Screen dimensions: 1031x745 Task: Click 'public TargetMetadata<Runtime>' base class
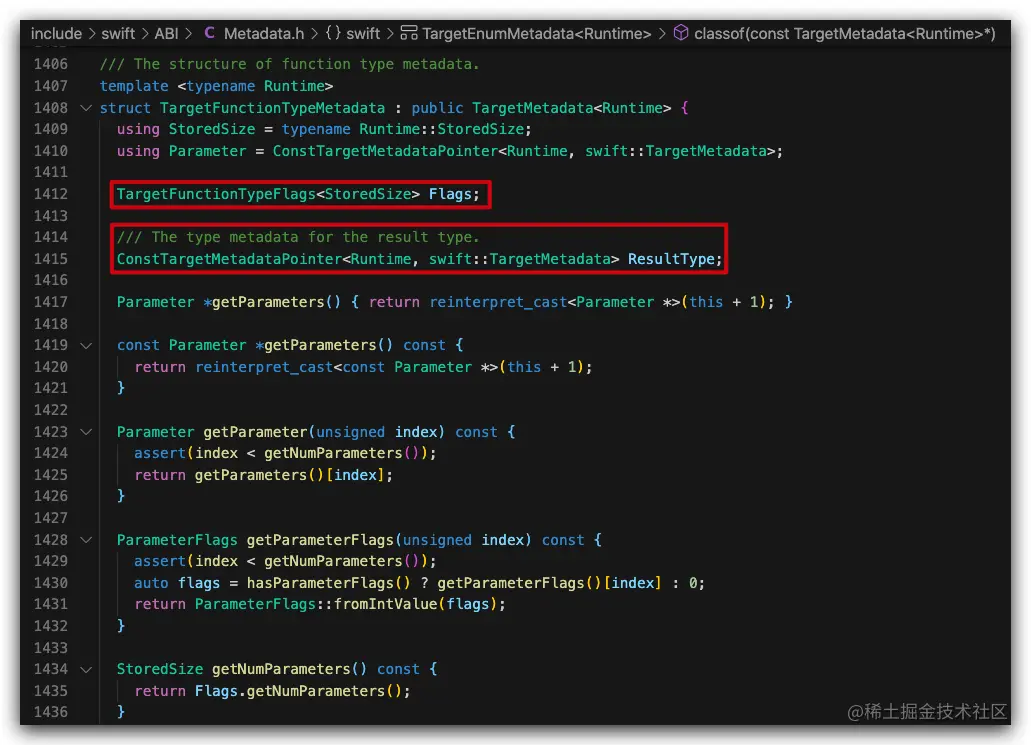(541, 108)
